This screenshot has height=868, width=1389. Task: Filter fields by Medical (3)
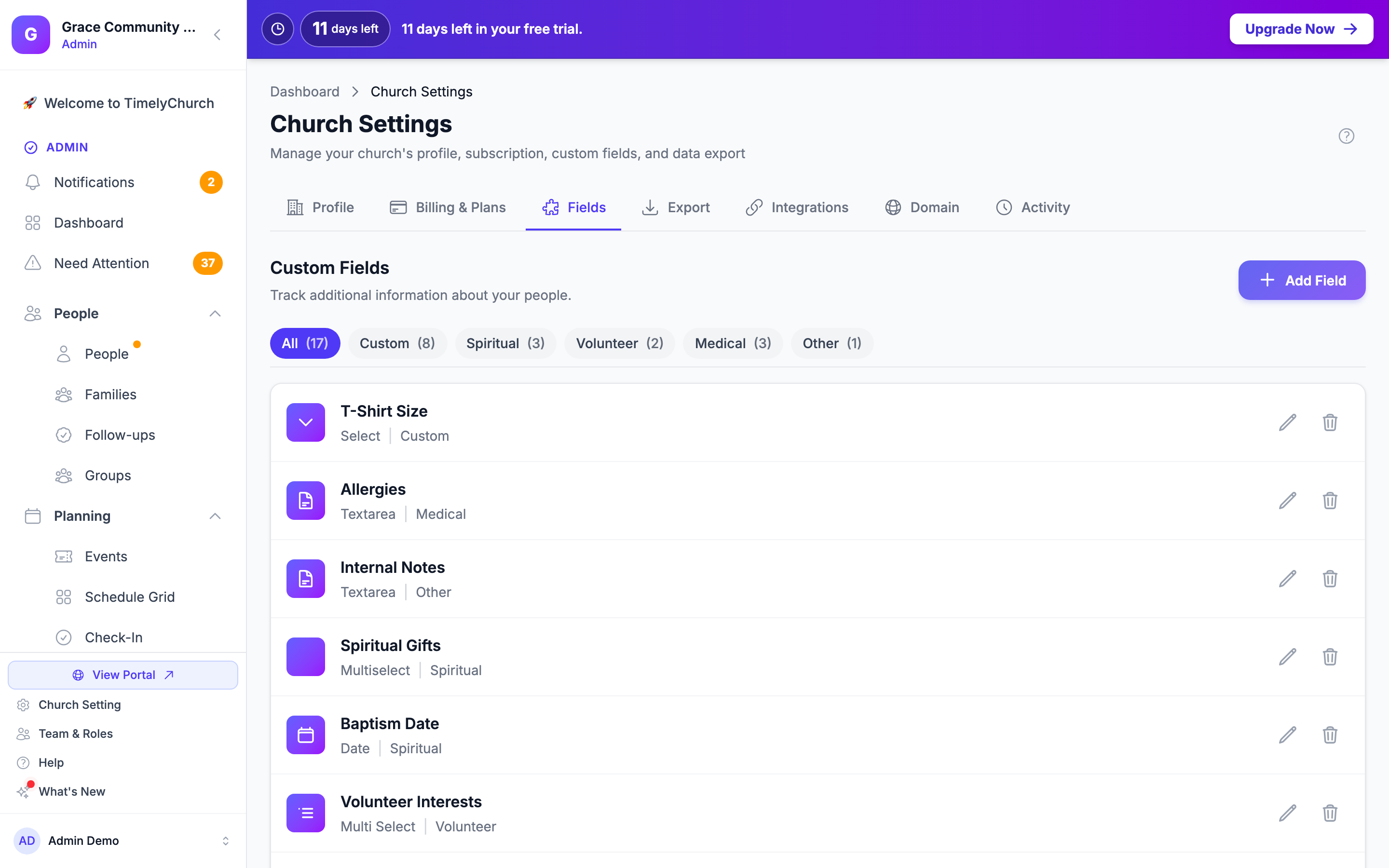(733, 343)
